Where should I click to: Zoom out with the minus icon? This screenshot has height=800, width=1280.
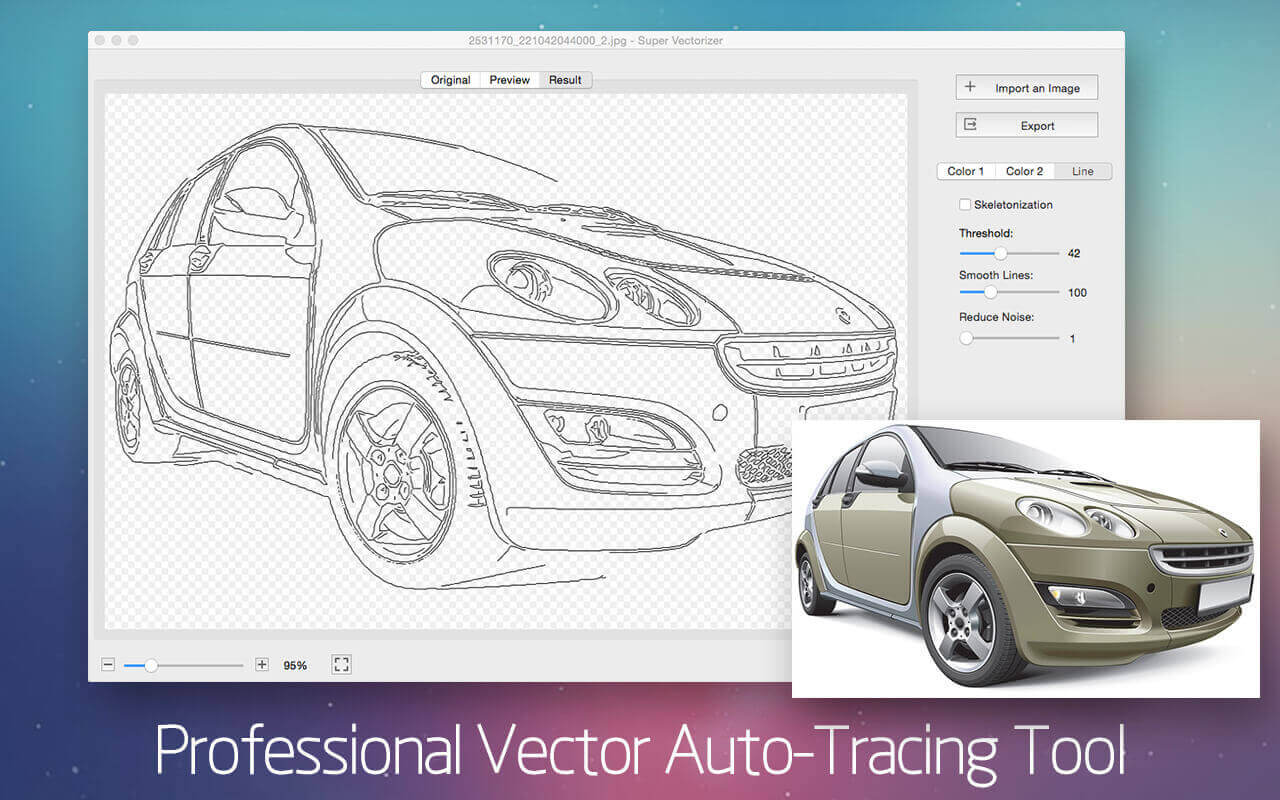tap(106, 664)
